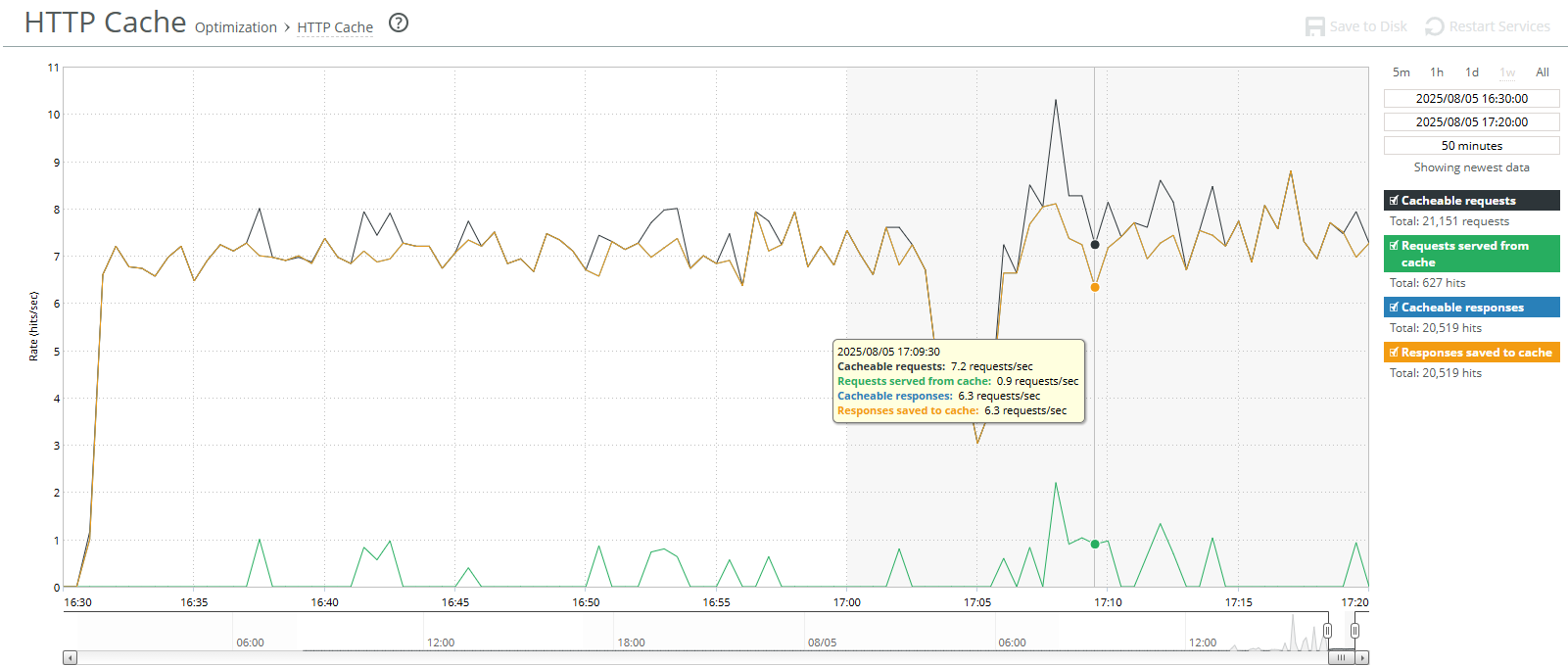Click the start time field 16:30:00
1568x666 pixels.
coord(1472,99)
